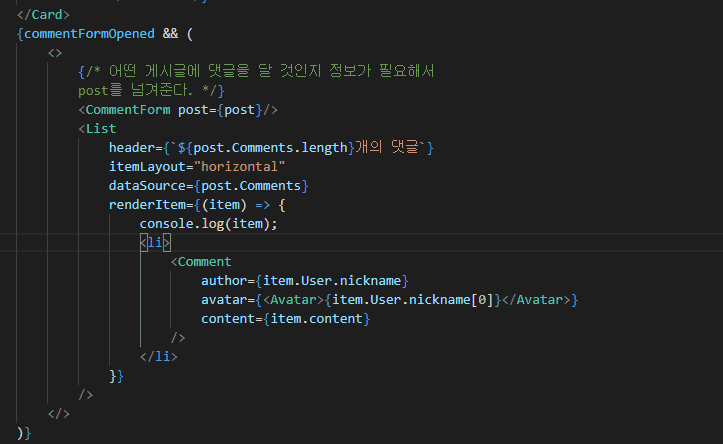The width and height of the screenshot is (723, 444).
Task: Click the commentFormOpened variable
Action: (x=89, y=34)
